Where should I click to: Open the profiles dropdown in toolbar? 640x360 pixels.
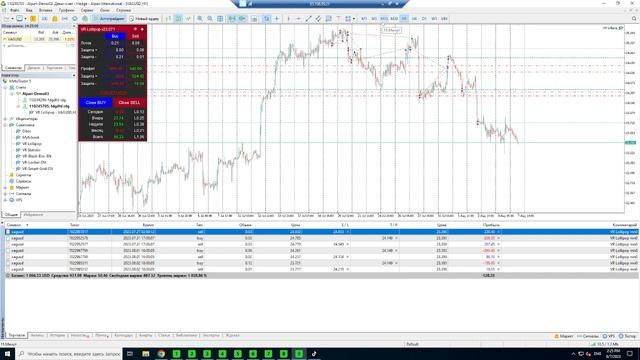click(25, 18)
